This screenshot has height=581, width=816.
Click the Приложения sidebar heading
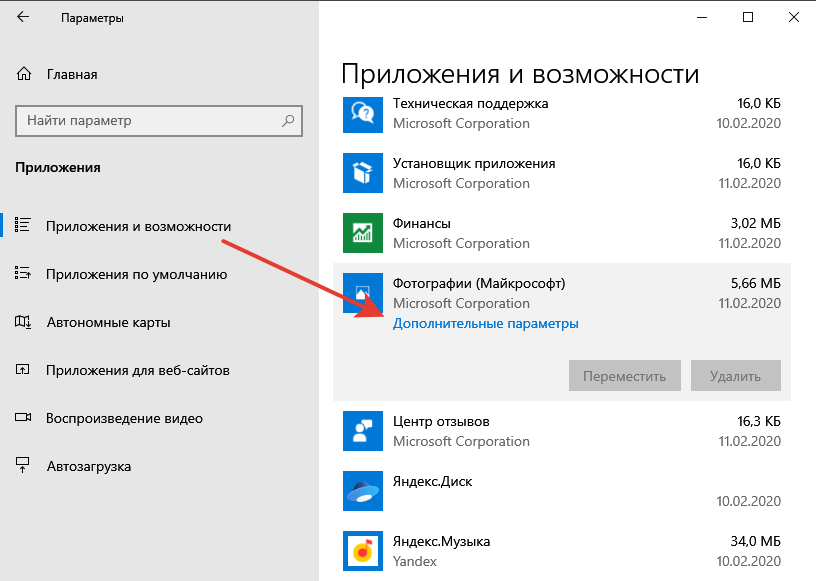point(58,168)
